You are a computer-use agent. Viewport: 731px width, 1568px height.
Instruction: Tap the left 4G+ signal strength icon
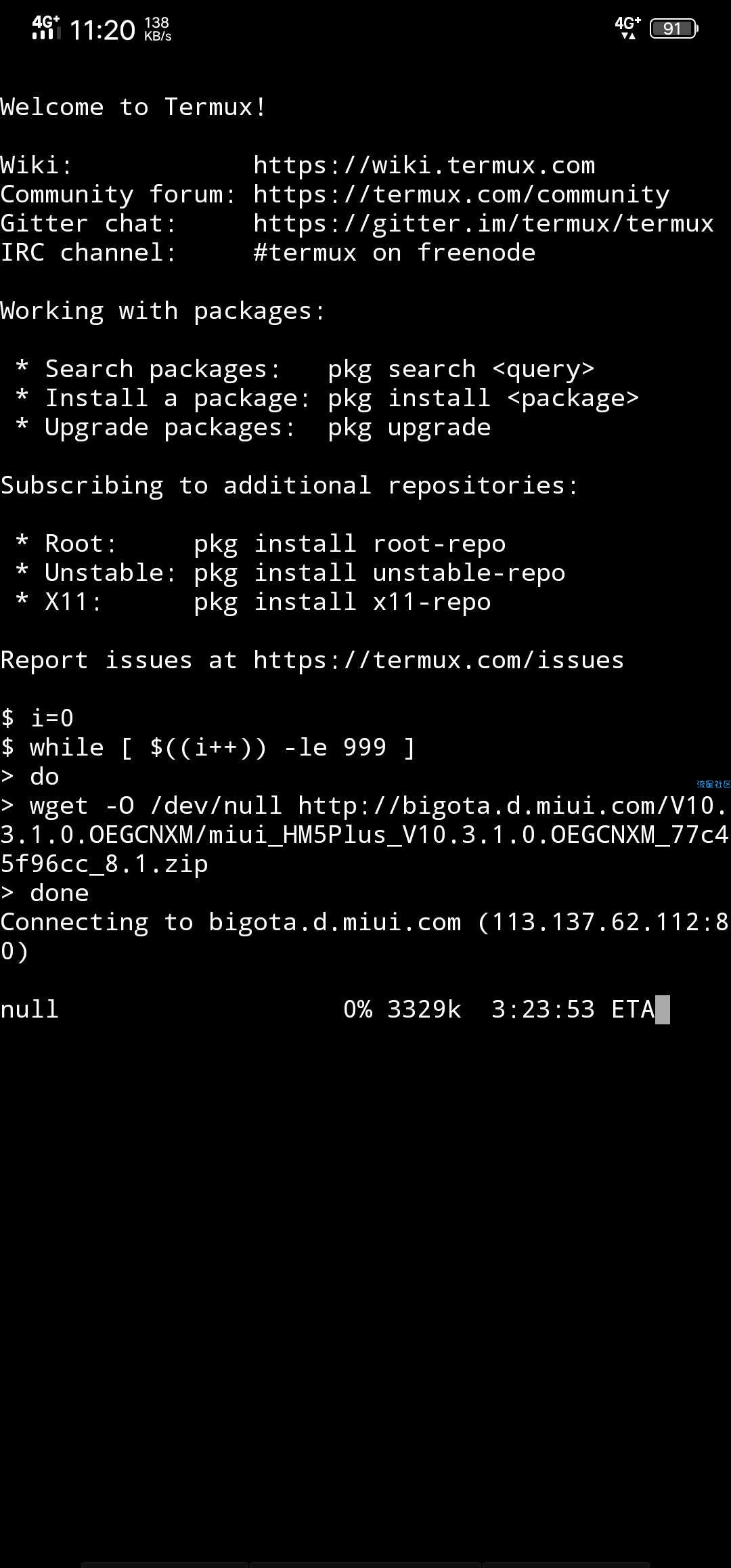click(45, 27)
